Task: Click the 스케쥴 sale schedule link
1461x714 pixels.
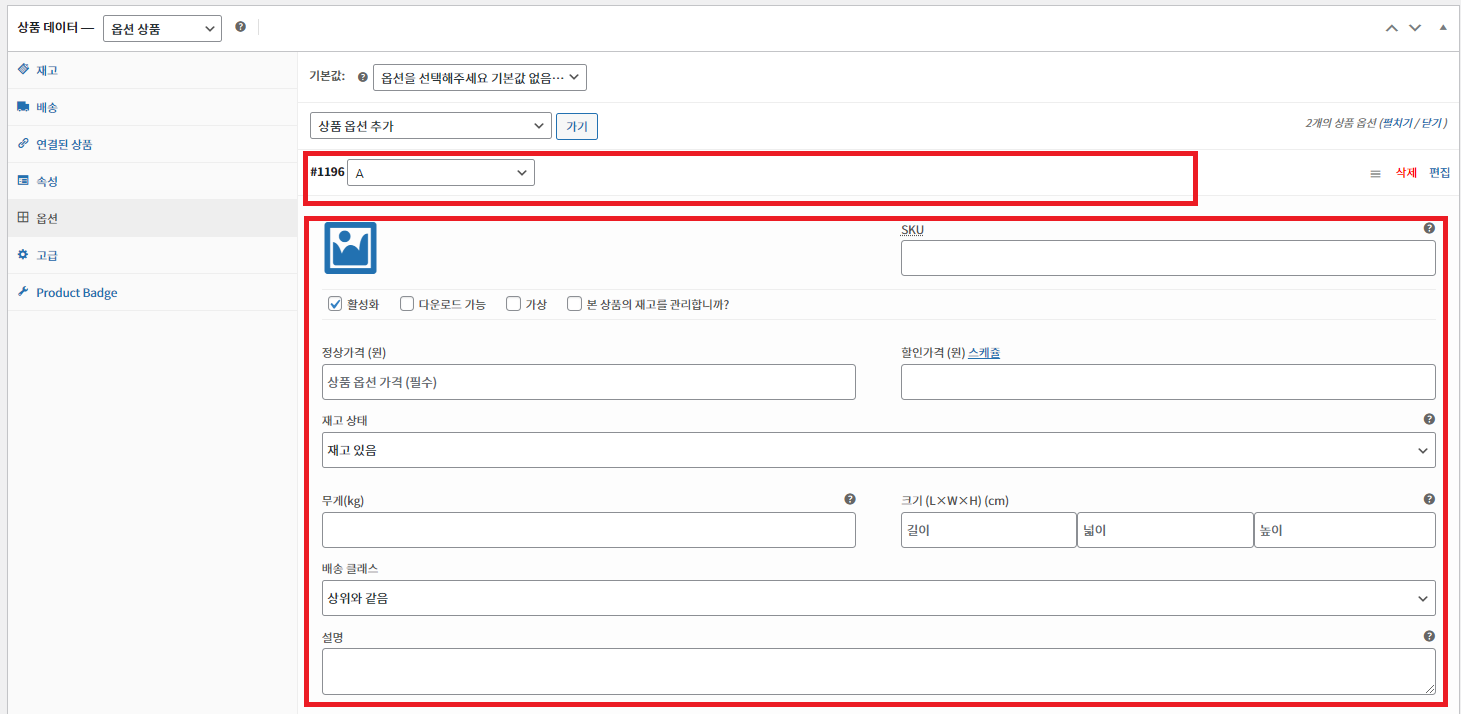Action: click(x=984, y=353)
